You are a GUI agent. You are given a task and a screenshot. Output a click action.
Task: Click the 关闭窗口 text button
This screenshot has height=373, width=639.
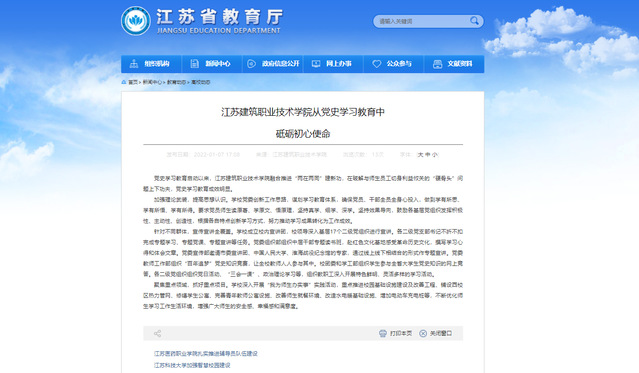click(x=441, y=333)
